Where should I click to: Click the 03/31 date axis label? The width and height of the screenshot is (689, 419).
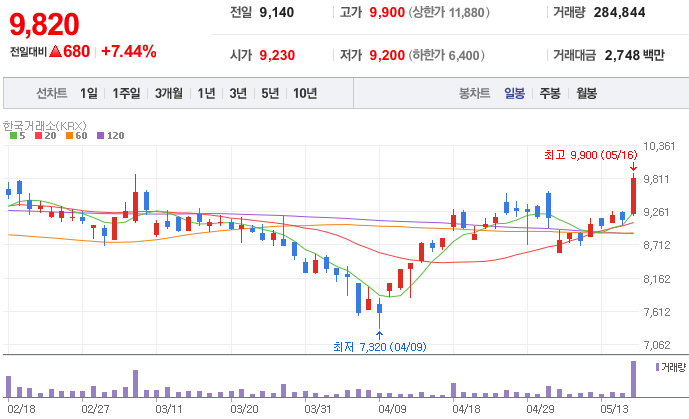pos(318,409)
